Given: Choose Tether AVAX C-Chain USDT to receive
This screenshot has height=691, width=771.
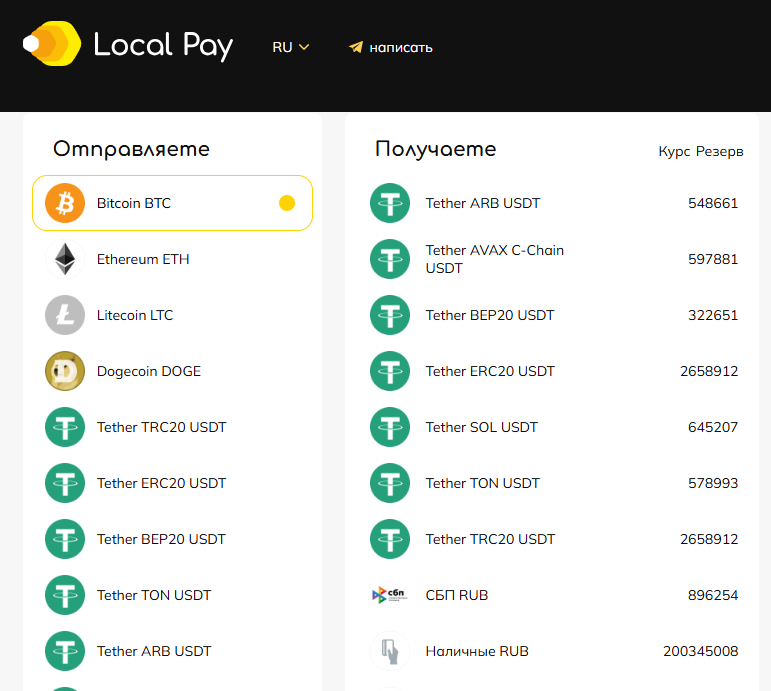Looking at the screenshot, I should [x=494, y=259].
